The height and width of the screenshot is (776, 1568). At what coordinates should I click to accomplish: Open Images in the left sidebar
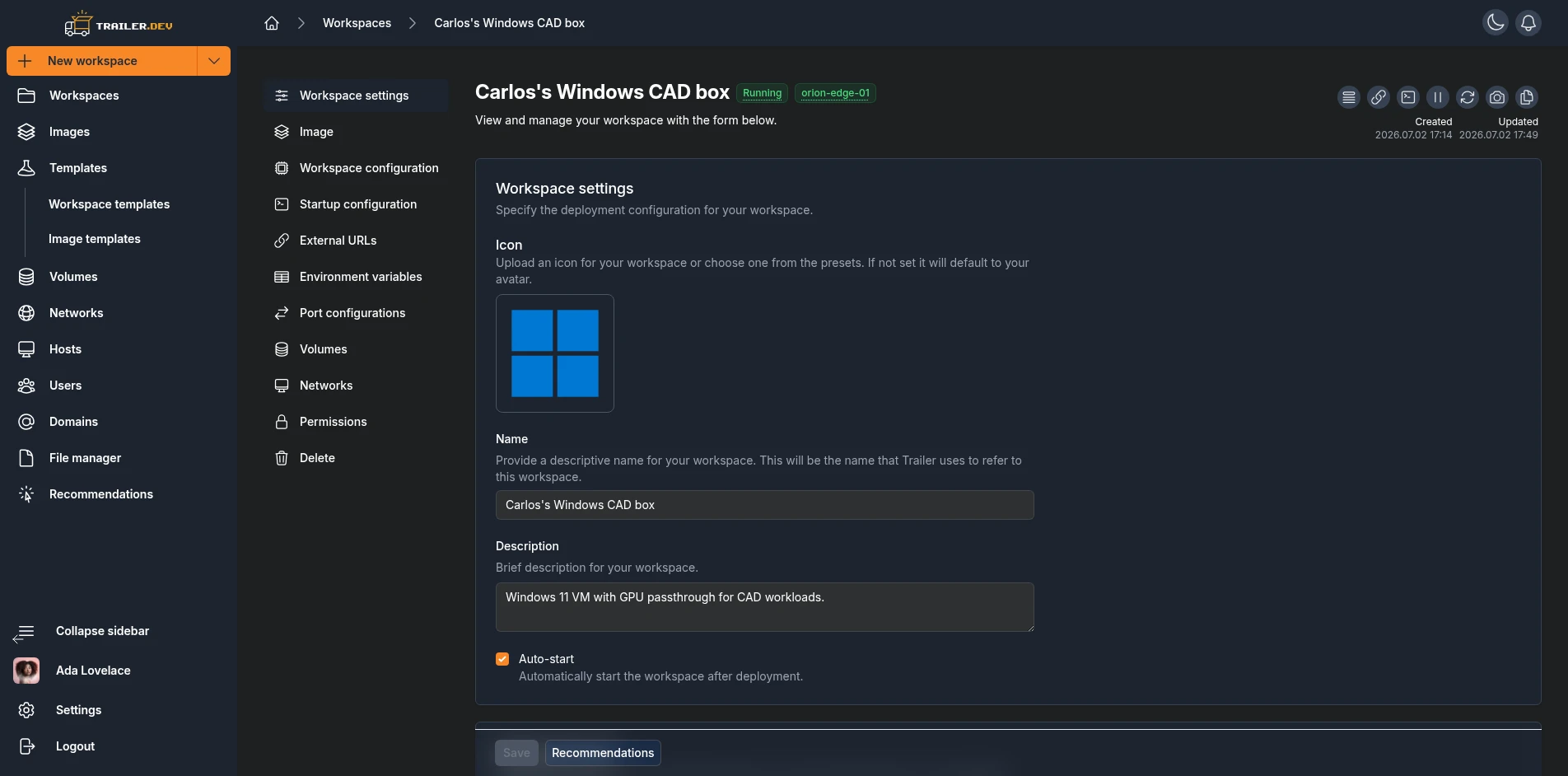[119, 132]
